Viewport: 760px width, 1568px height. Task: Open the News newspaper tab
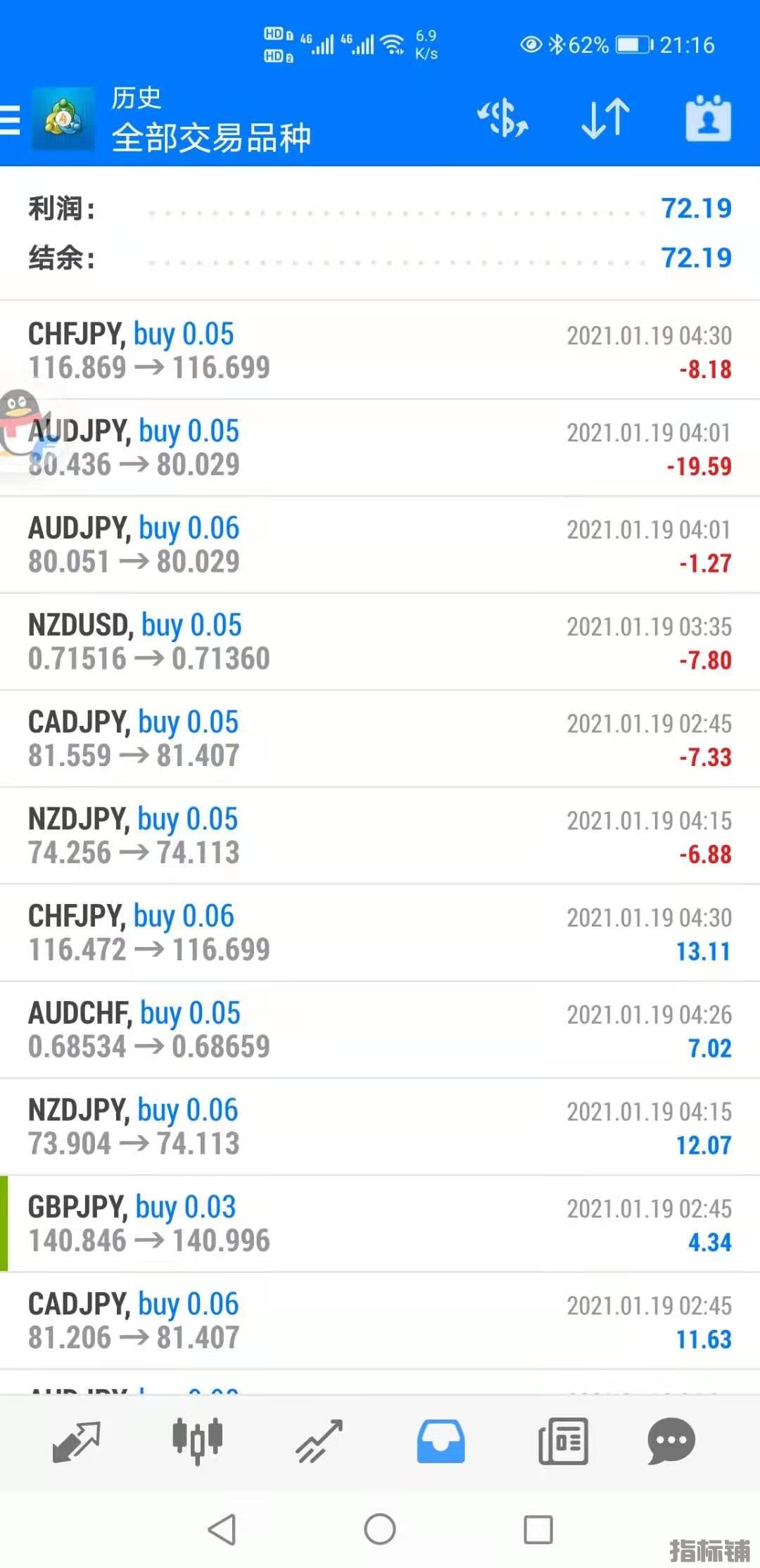[563, 1441]
